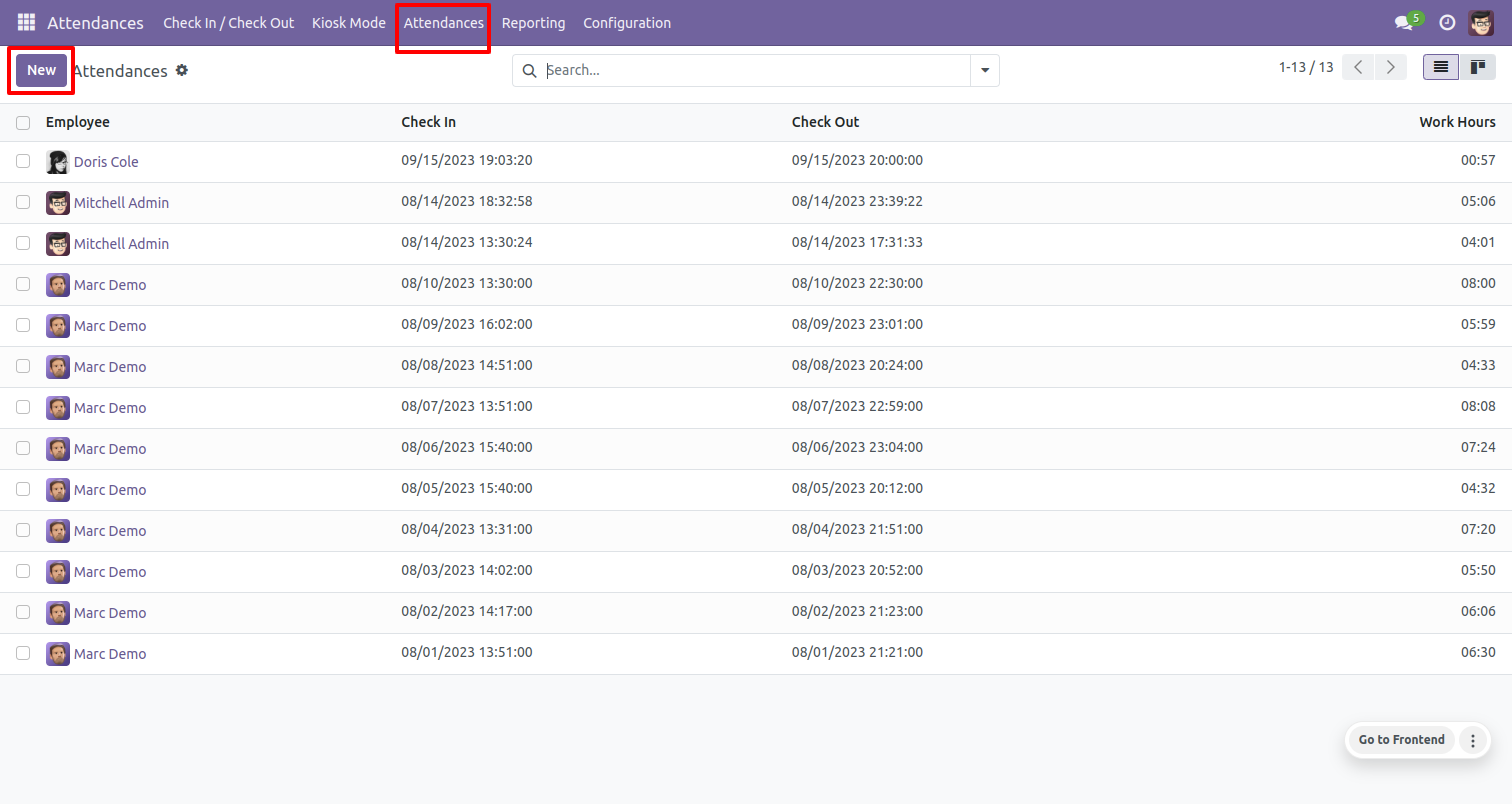The width and height of the screenshot is (1512, 804).
Task: Click Mitchell Admin avatar in 18:32:58 row
Action: (58, 203)
